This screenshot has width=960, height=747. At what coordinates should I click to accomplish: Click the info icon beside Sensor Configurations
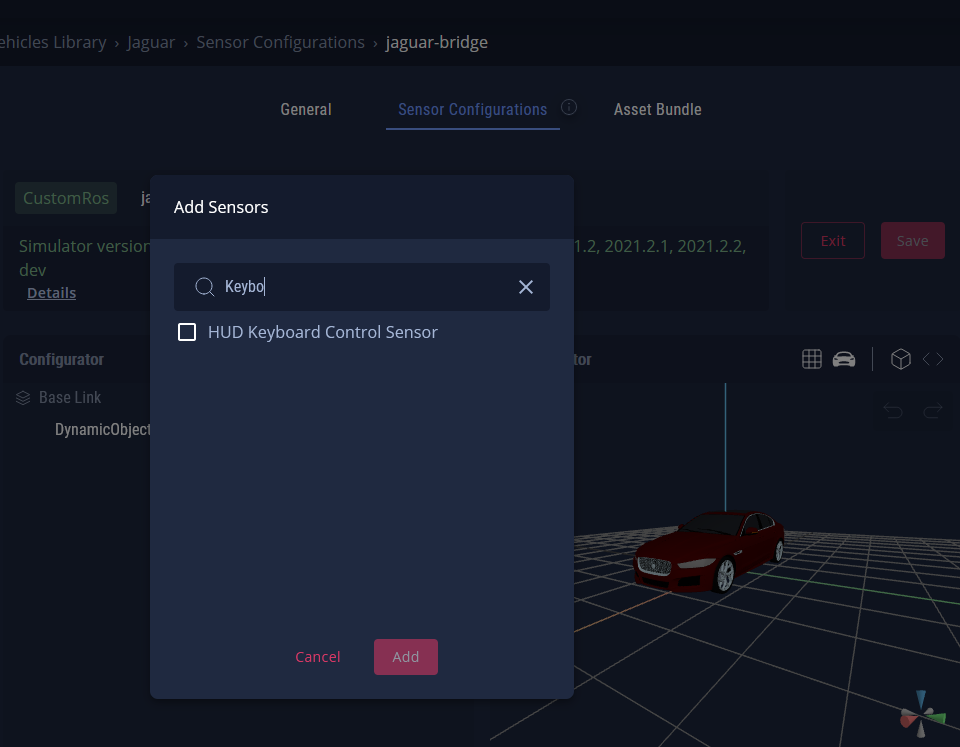click(x=569, y=107)
